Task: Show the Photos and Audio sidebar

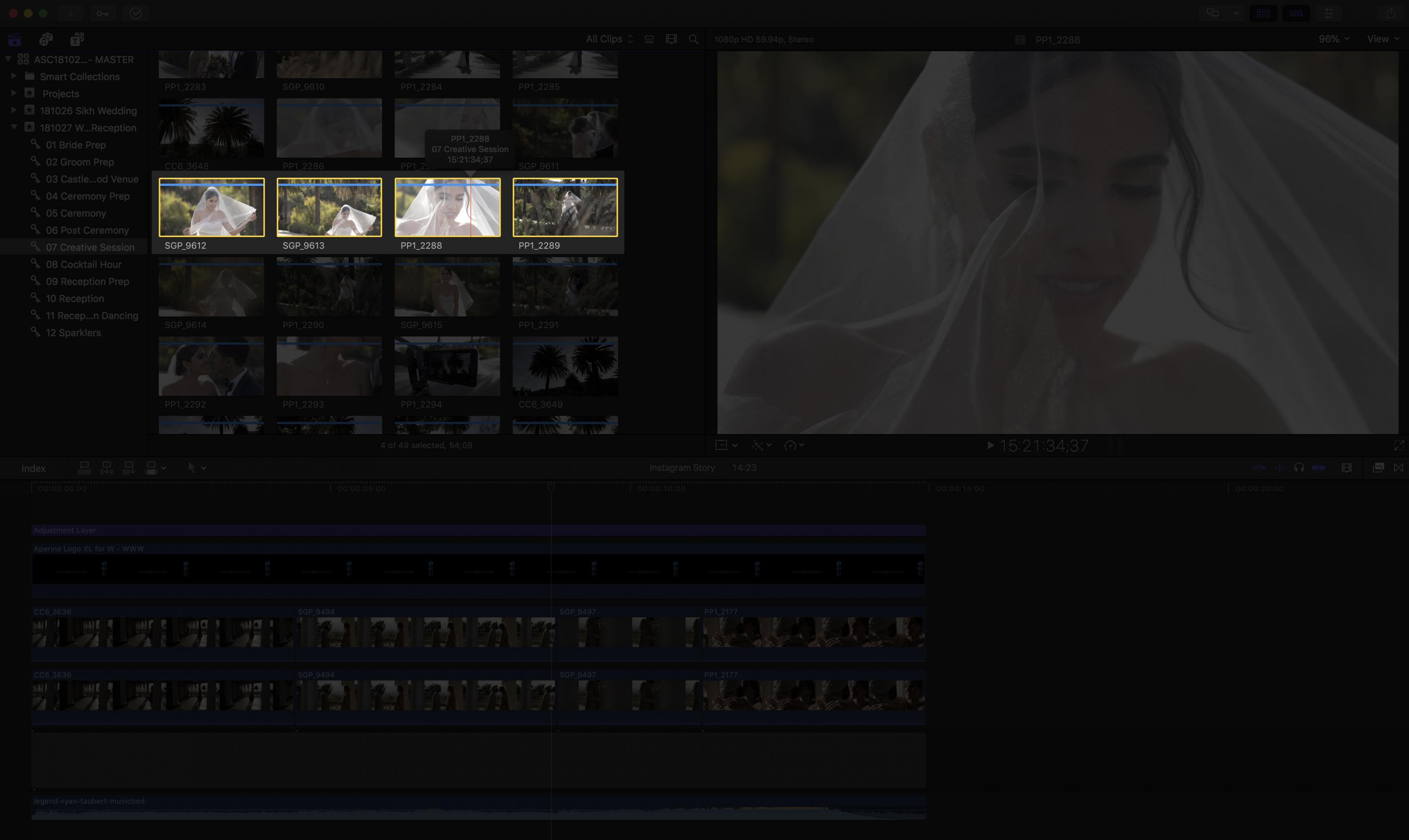Action: [46, 39]
